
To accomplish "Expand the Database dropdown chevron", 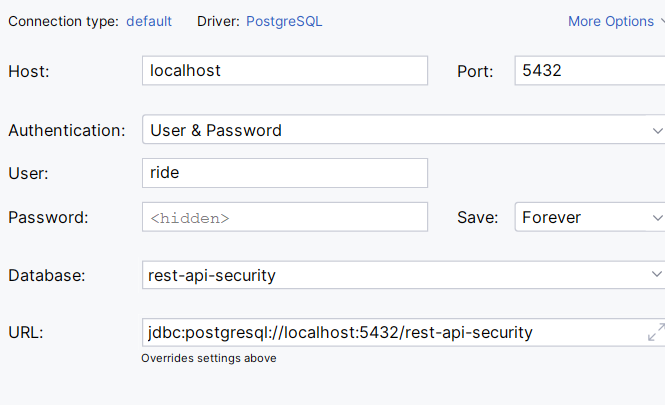I will pyautogui.click(x=657, y=274).
